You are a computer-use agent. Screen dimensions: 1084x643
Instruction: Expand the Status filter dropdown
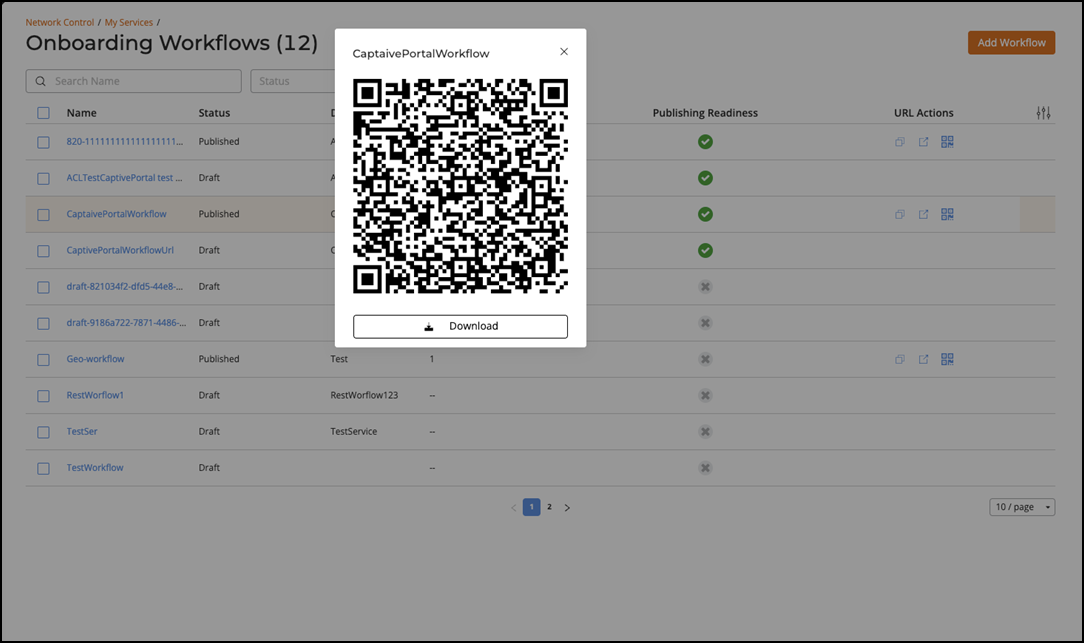(293, 81)
